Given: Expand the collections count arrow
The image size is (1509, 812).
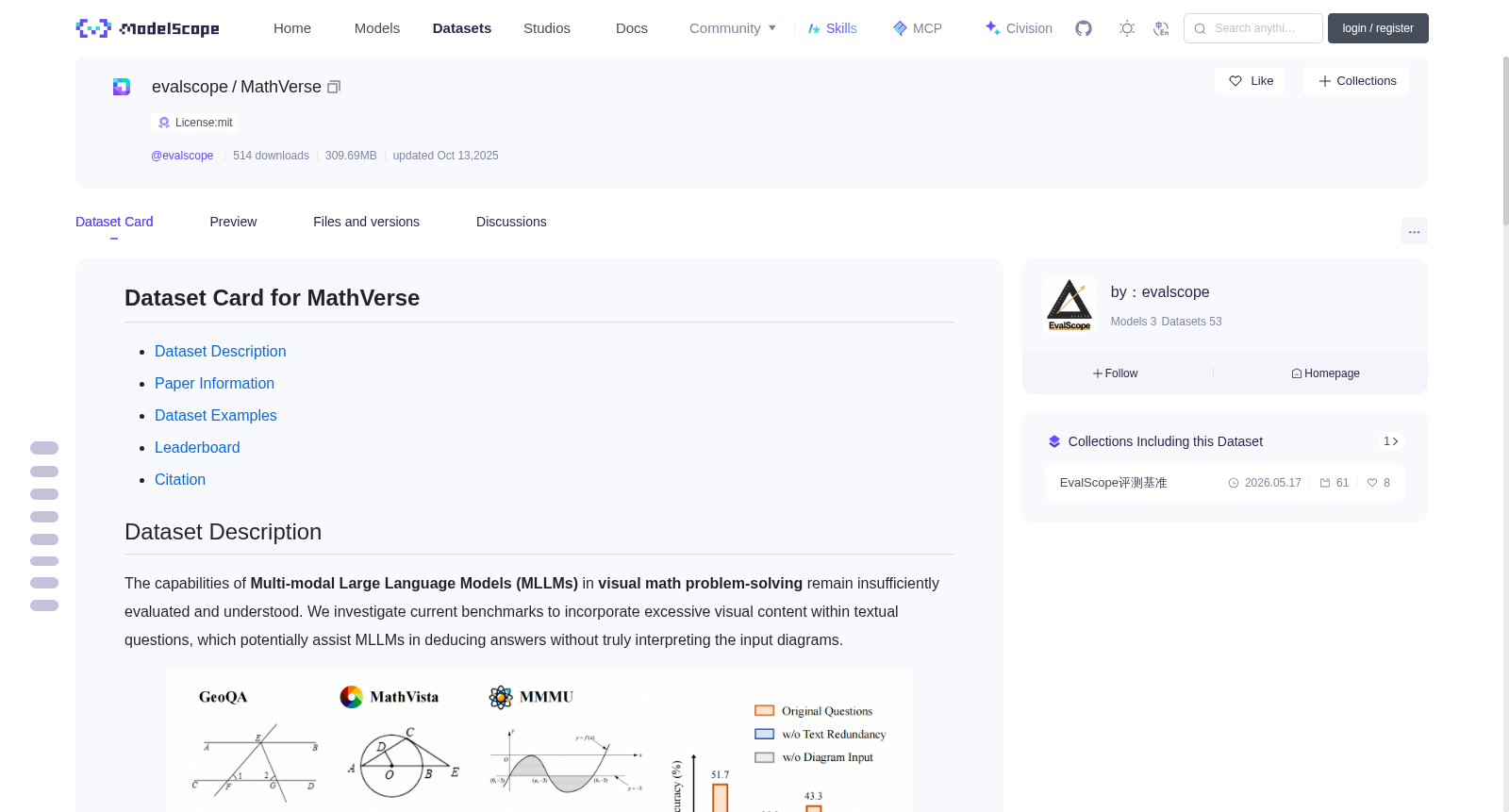Looking at the screenshot, I should (x=1391, y=441).
